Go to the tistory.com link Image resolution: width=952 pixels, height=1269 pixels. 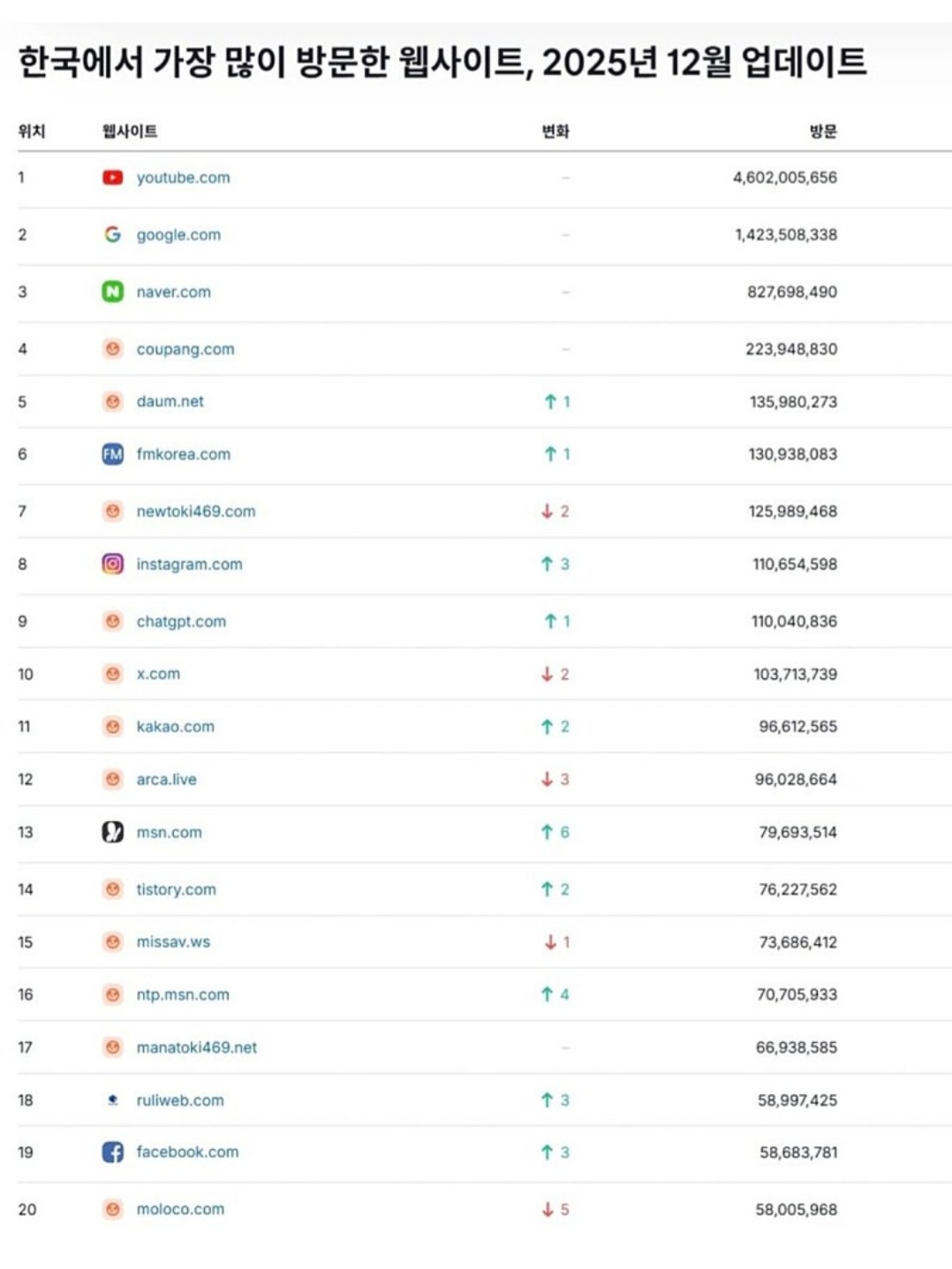point(176,889)
